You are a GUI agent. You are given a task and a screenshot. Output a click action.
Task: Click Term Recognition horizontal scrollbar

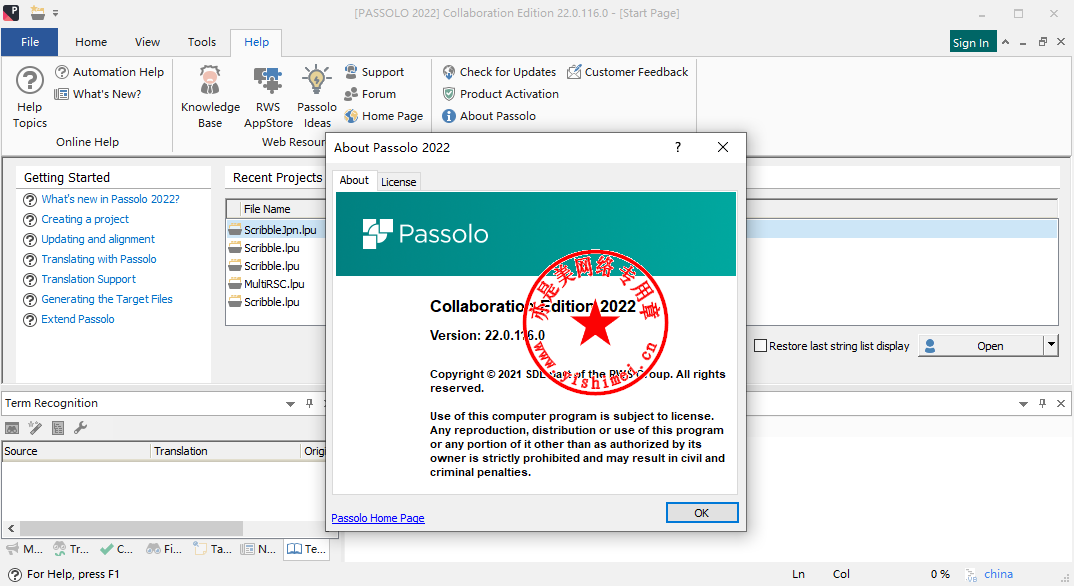pos(131,528)
